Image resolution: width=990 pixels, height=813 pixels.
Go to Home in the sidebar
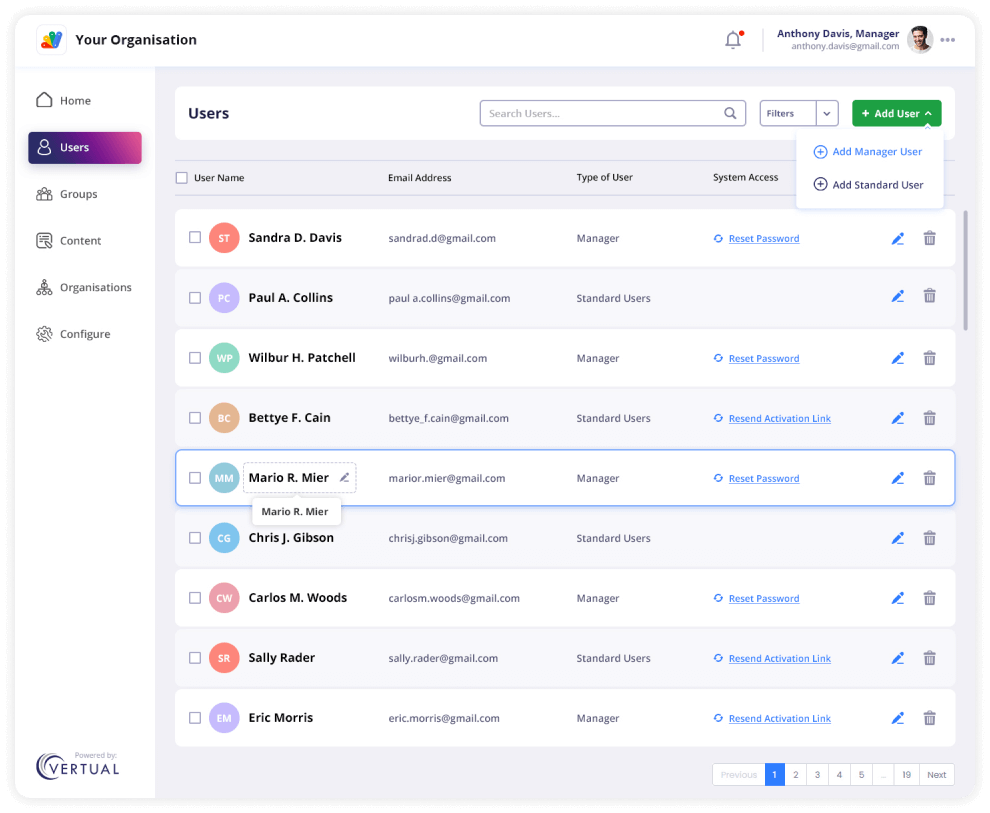coord(64,100)
